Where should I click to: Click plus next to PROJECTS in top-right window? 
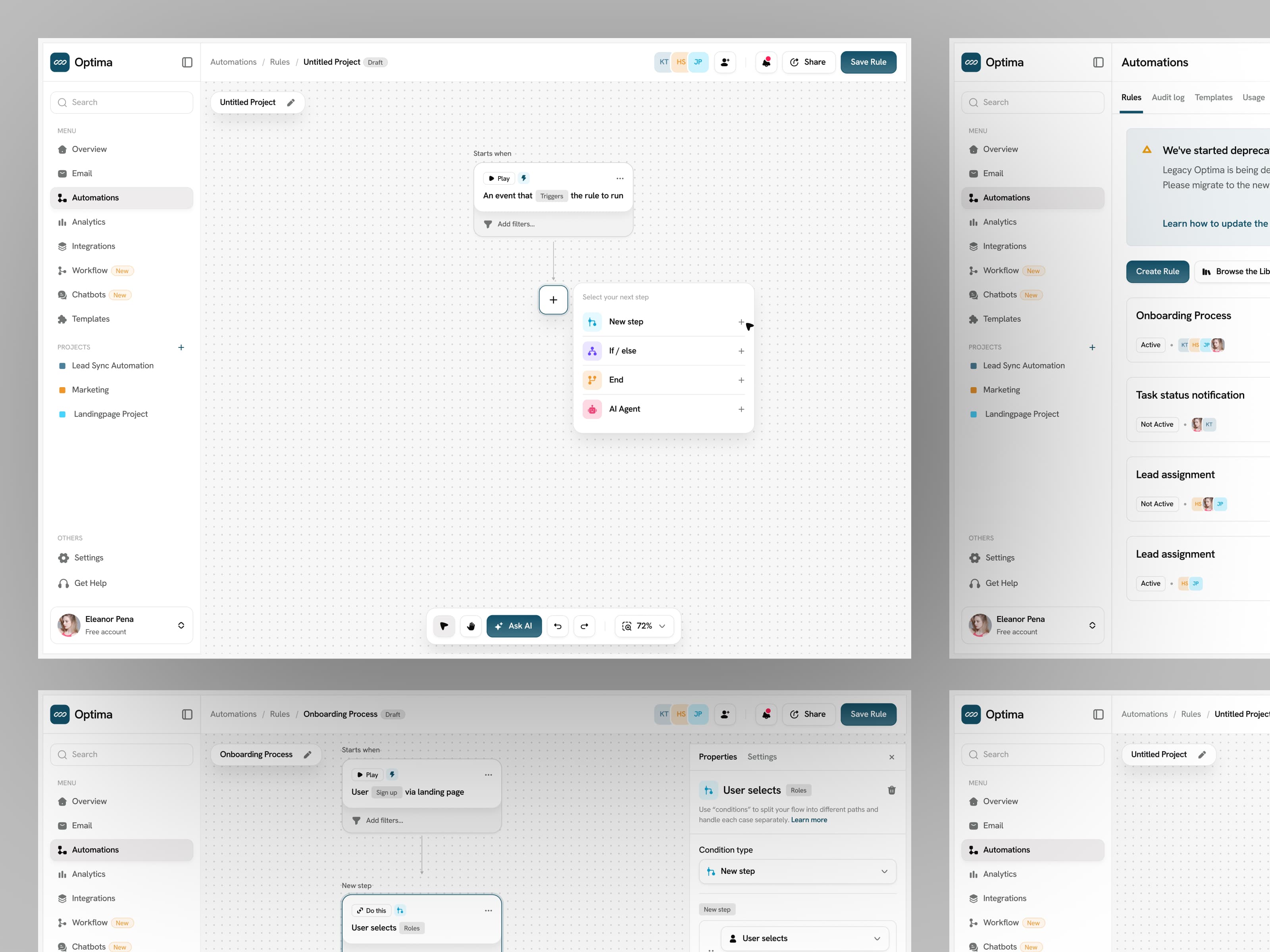pos(1093,347)
